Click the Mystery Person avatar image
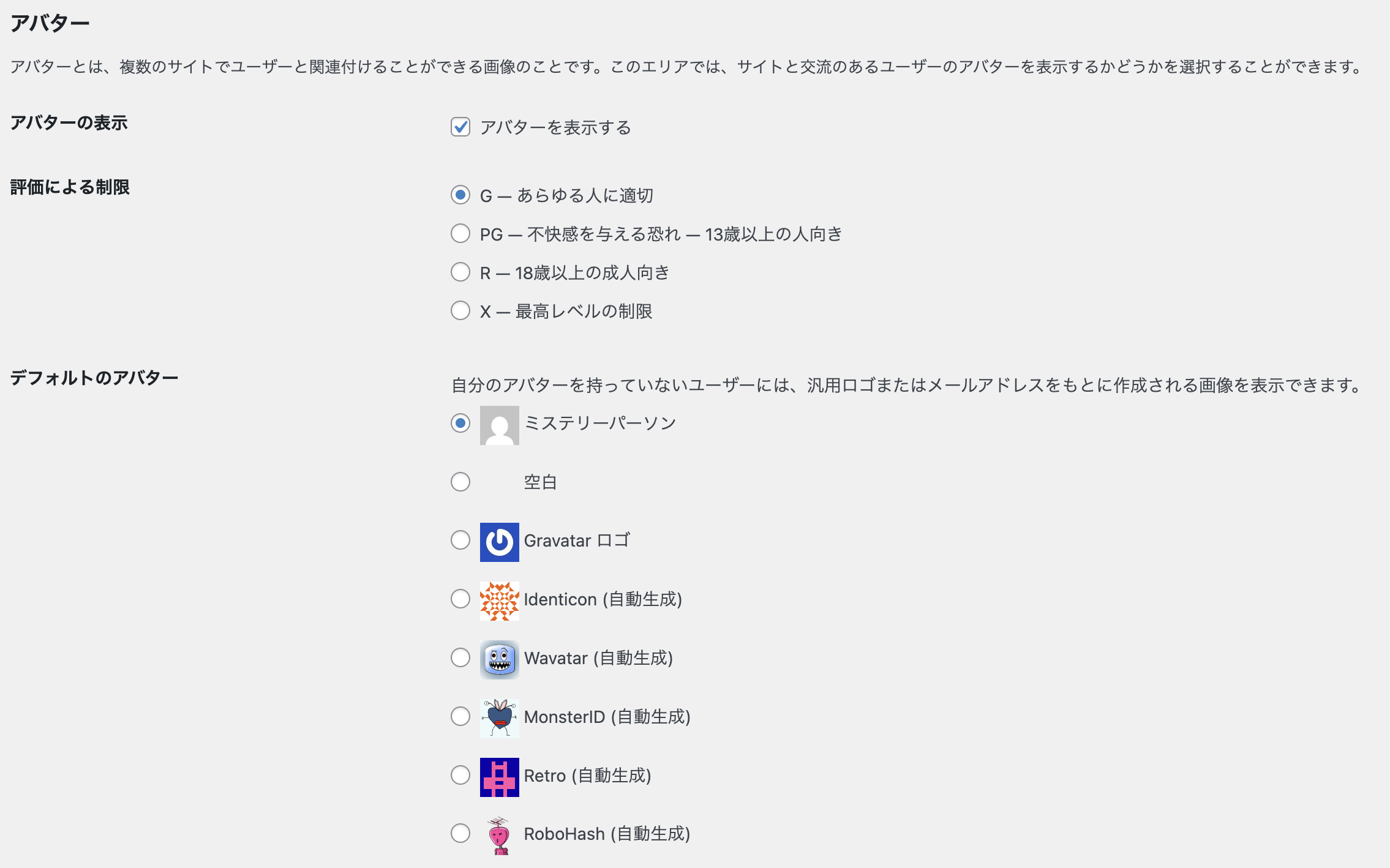 pos(499,425)
